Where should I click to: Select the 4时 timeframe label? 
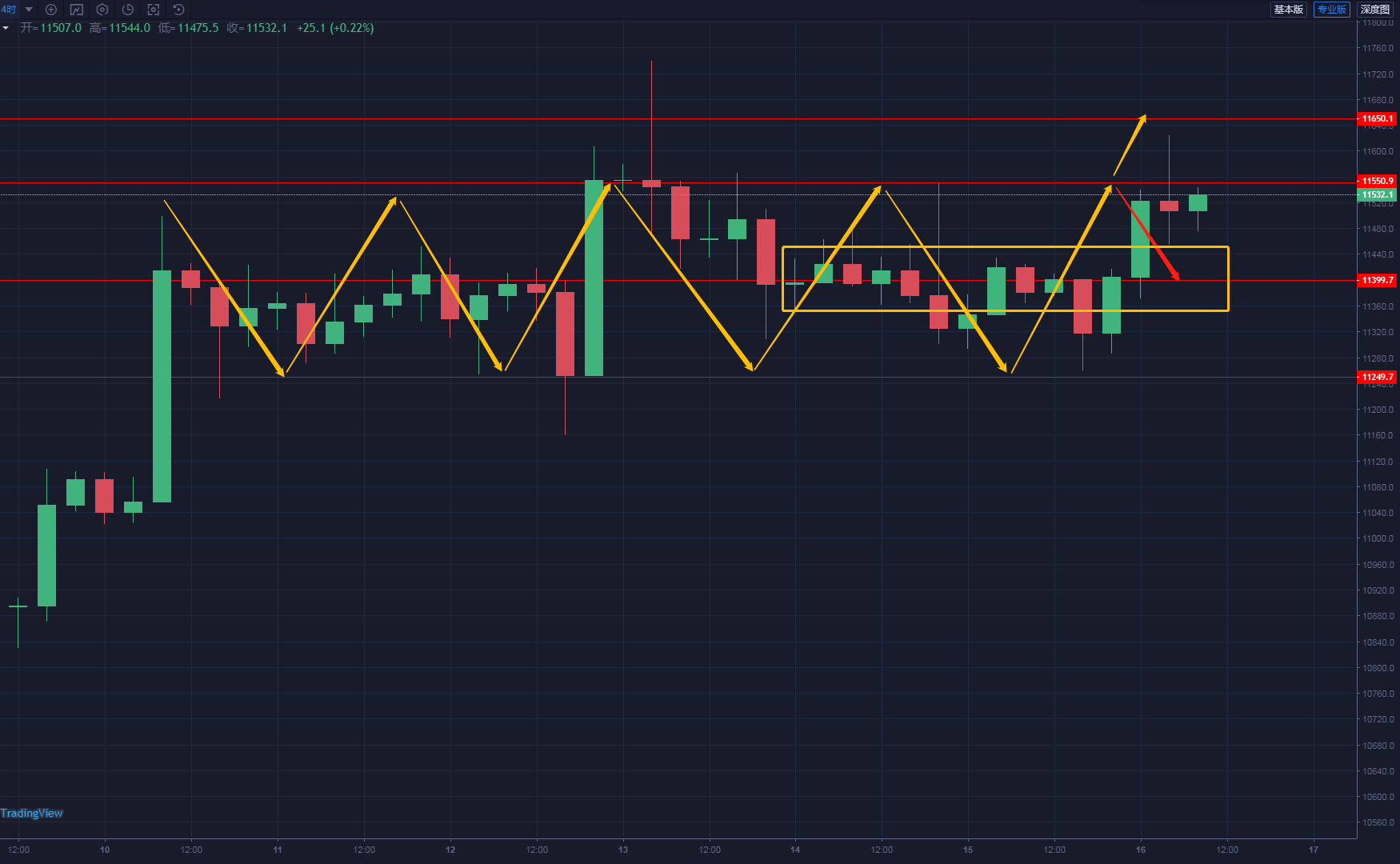[x=9, y=10]
